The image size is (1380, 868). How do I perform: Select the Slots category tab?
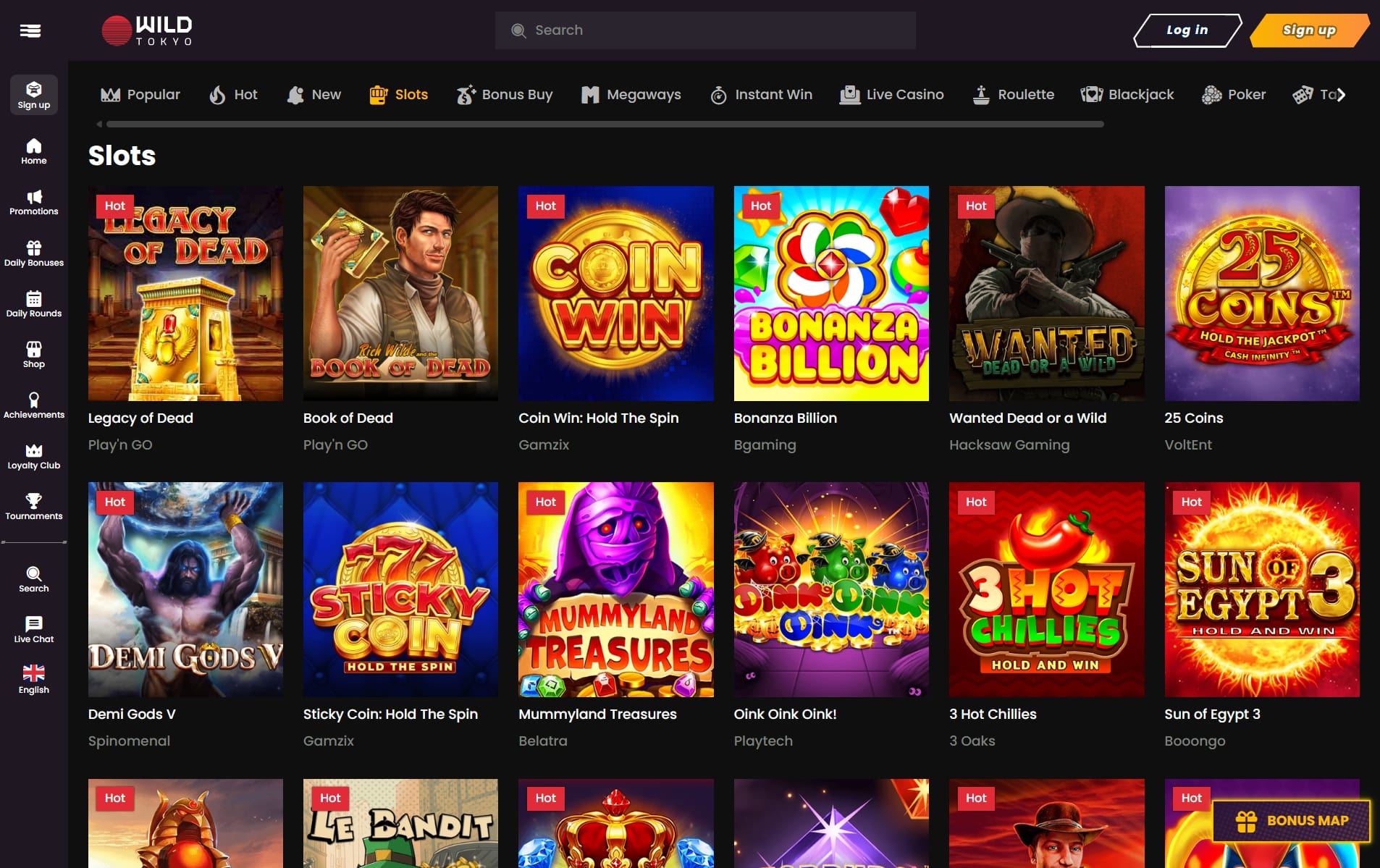point(398,94)
